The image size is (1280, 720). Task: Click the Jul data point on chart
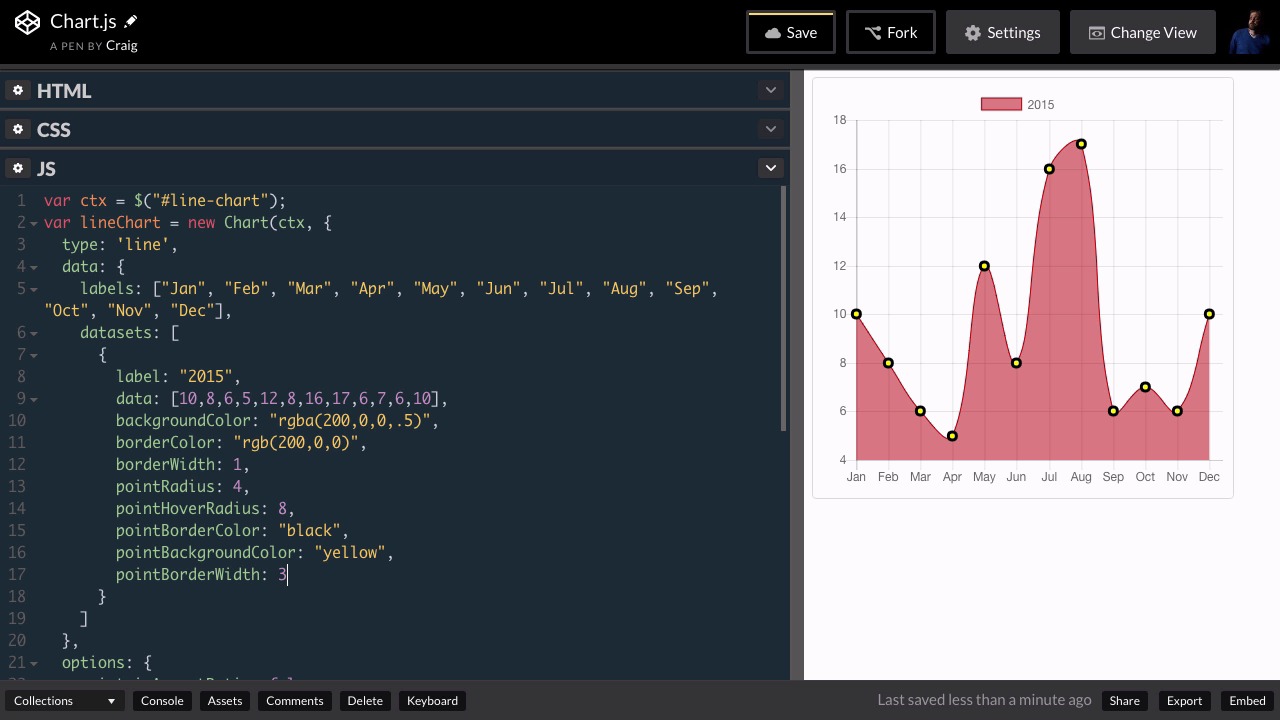point(1049,169)
